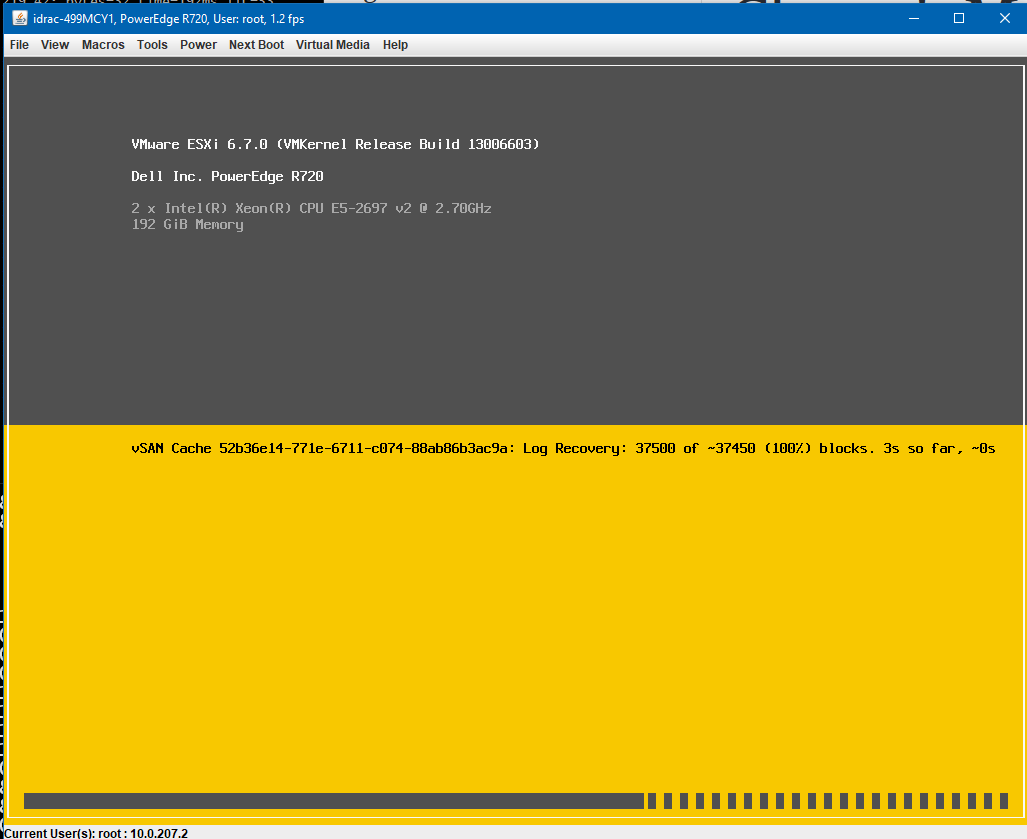Close the iDRAC virtual console window

coord(1004,17)
